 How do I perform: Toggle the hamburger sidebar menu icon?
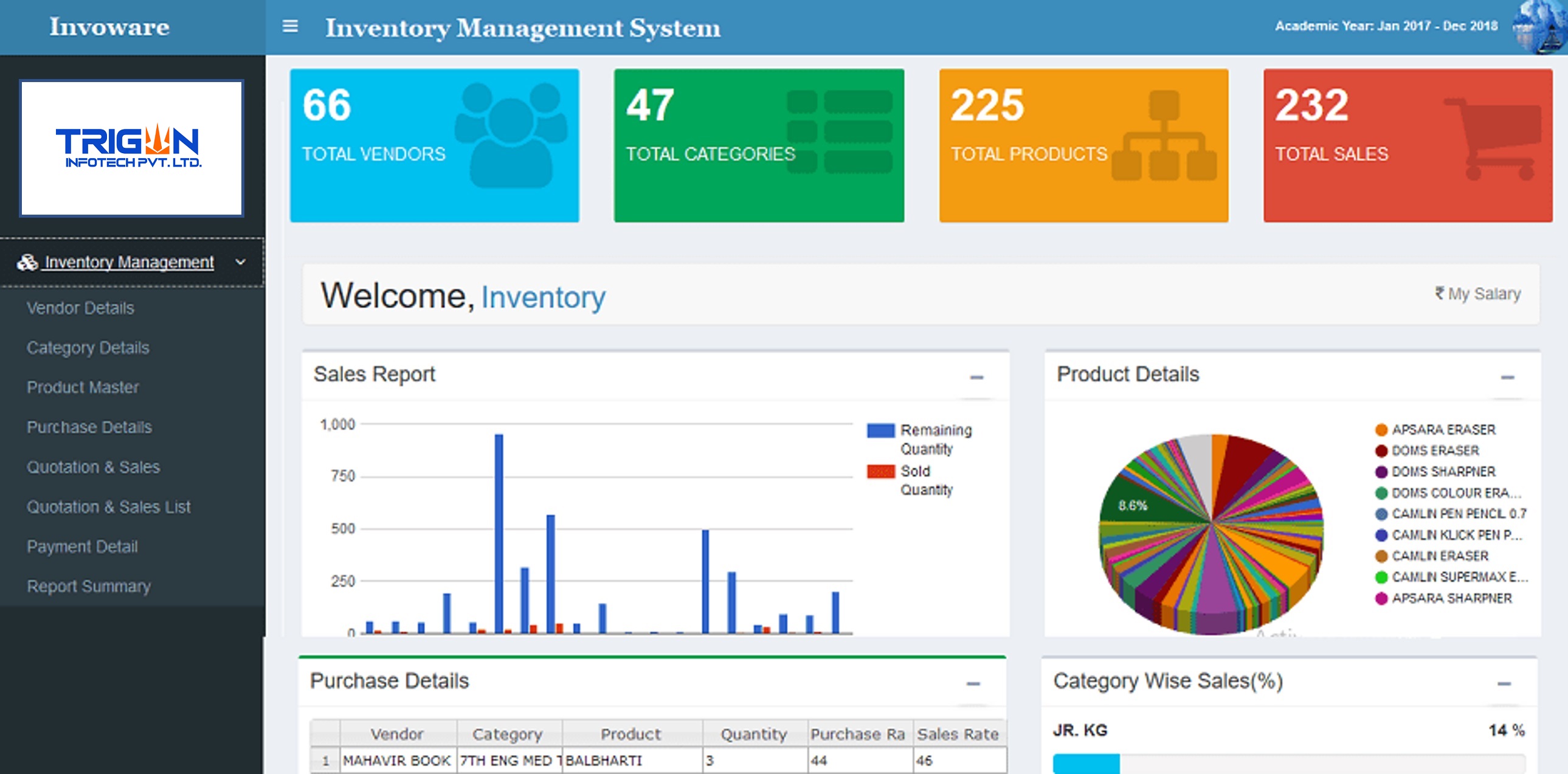coord(291,26)
